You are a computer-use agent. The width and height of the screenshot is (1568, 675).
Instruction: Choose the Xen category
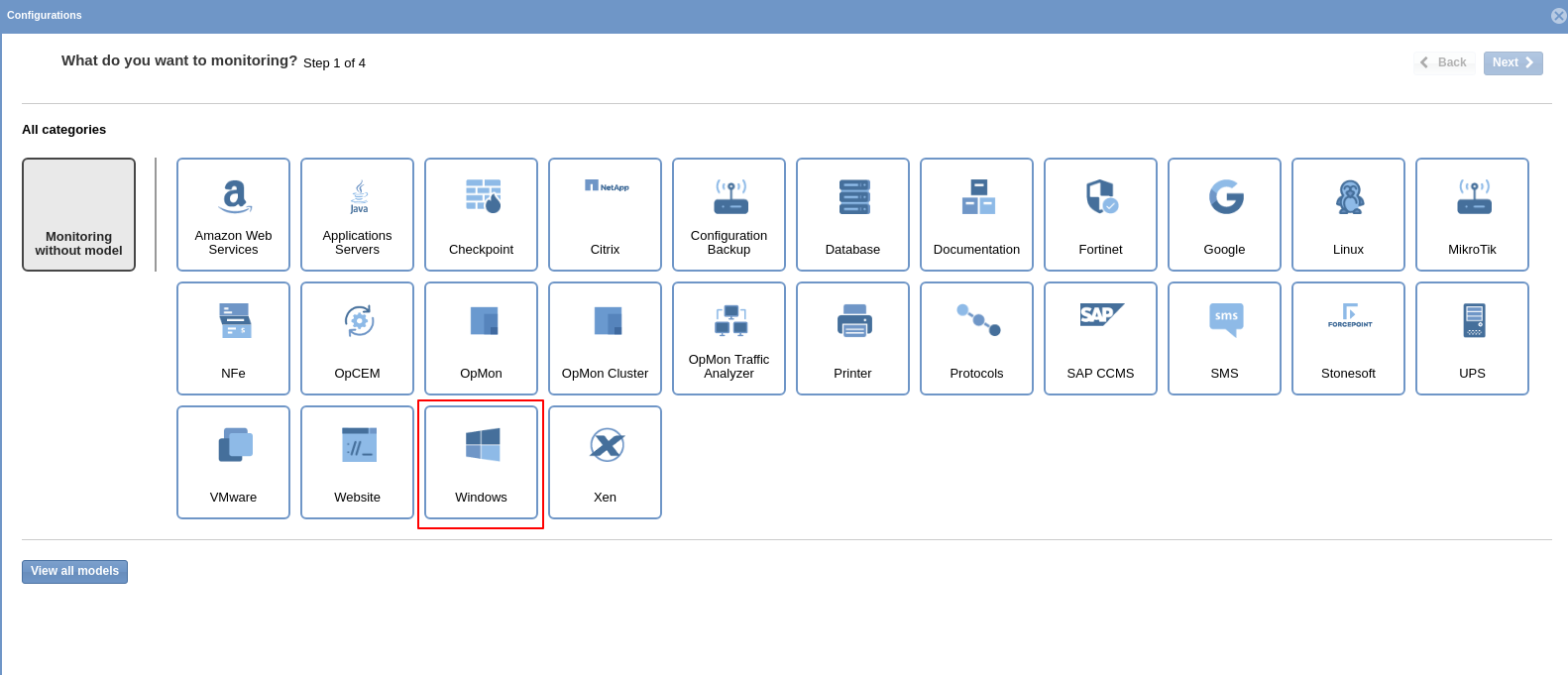(605, 462)
